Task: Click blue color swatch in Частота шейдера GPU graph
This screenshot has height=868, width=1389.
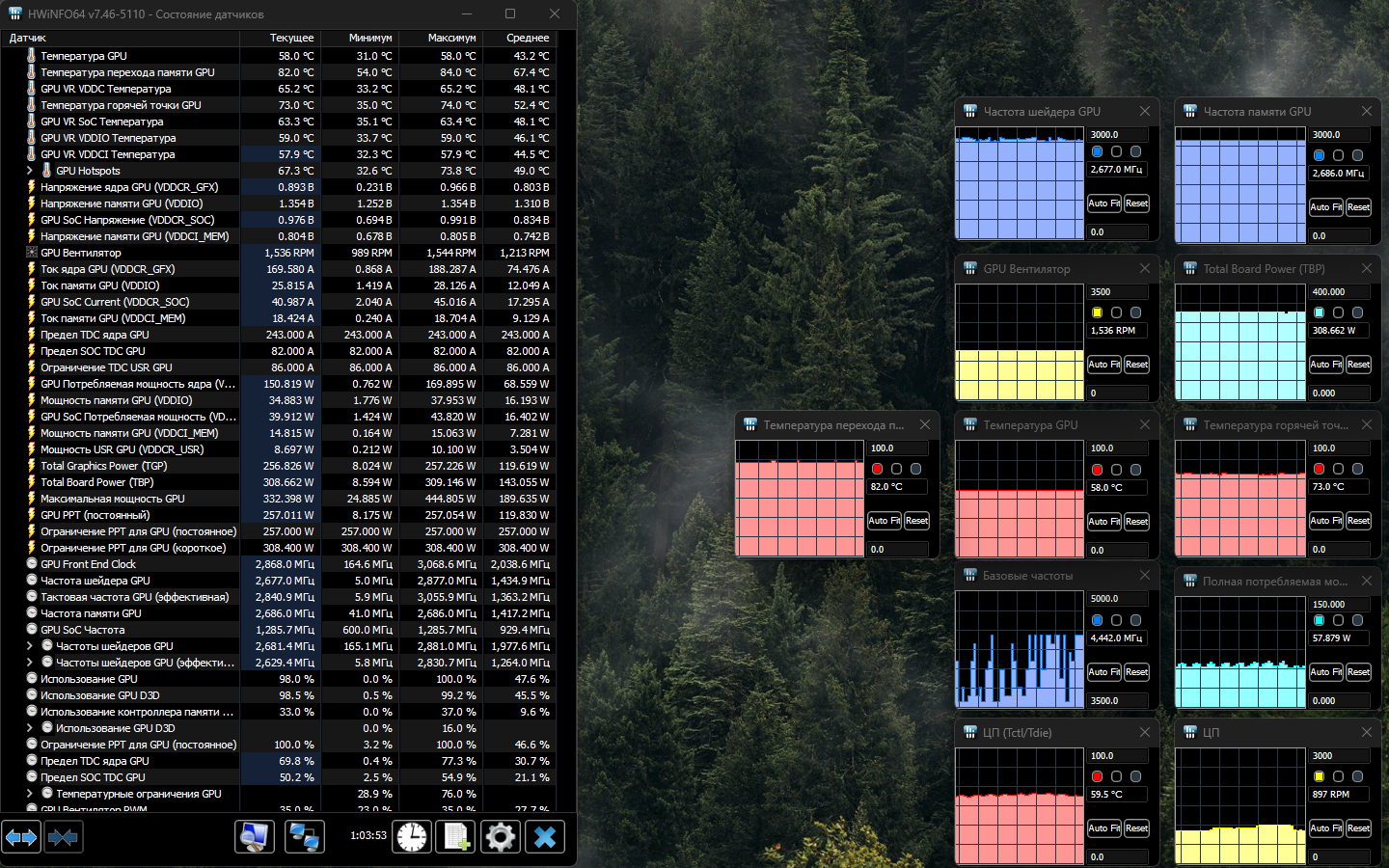Action: coord(1097,152)
